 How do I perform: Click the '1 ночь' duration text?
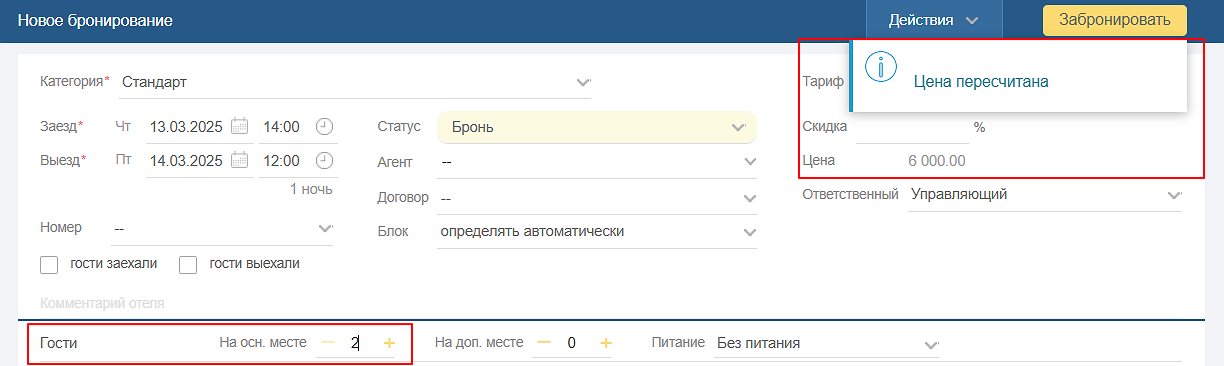coord(311,189)
